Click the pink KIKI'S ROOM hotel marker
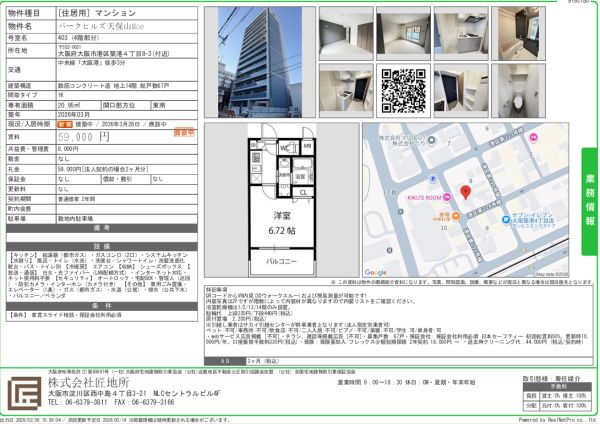Viewport: 600px width, 424px height. 447,197
